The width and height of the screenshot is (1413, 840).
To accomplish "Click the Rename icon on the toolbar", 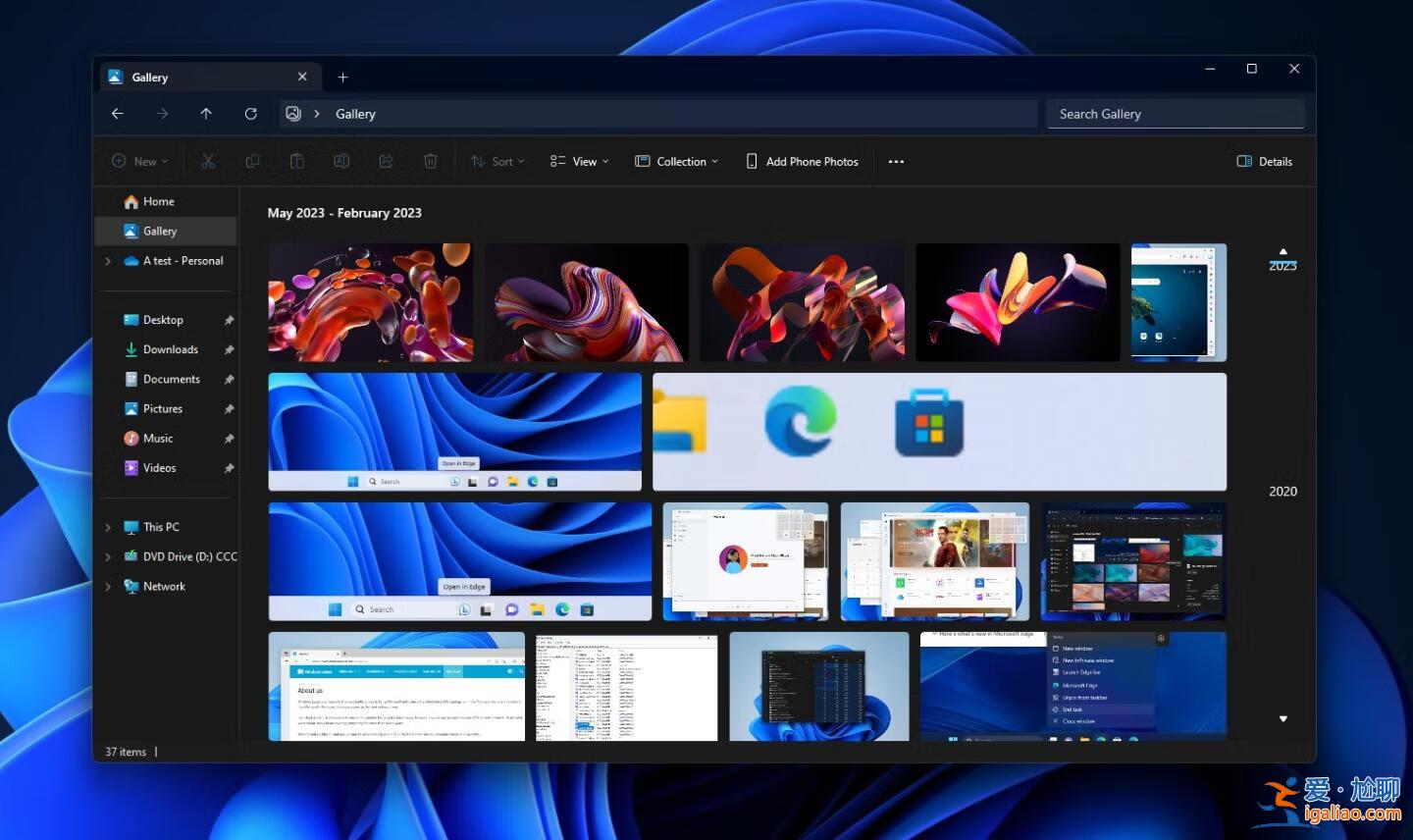I will click(341, 161).
